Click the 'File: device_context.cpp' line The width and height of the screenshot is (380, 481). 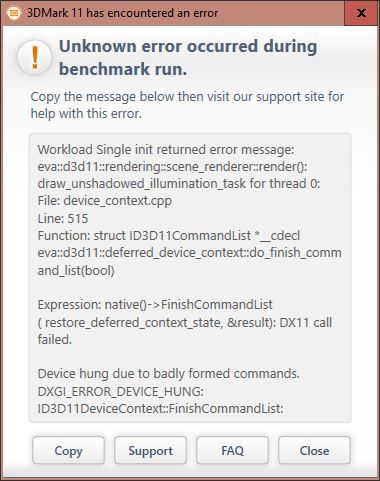(x=105, y=201)
